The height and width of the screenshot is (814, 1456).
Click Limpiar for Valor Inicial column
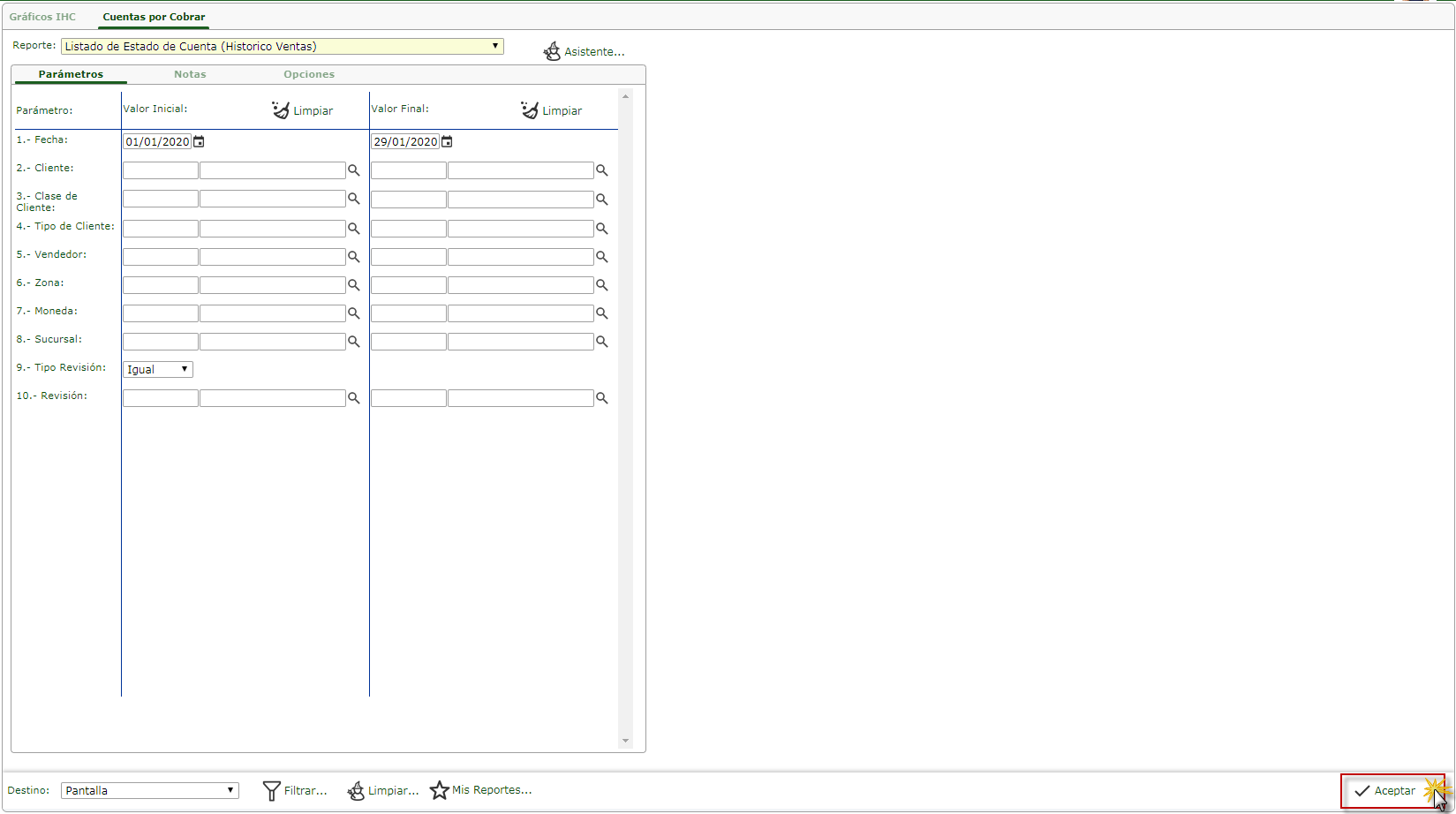click(x=303, y=110)
